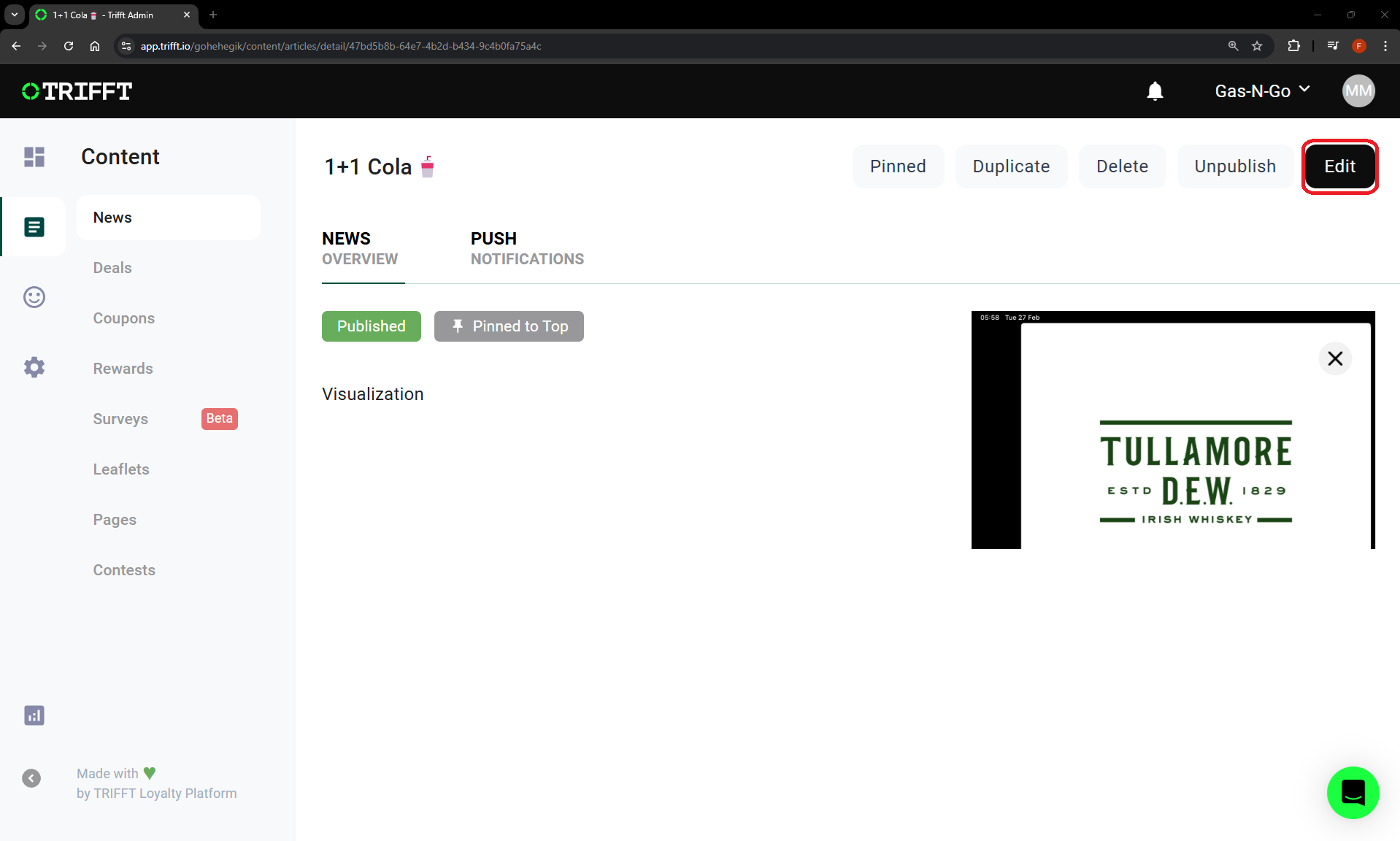This screenshot has width=1400, height=841.
Task: Click the Pinned button
Action: click(x=898, y=166)
